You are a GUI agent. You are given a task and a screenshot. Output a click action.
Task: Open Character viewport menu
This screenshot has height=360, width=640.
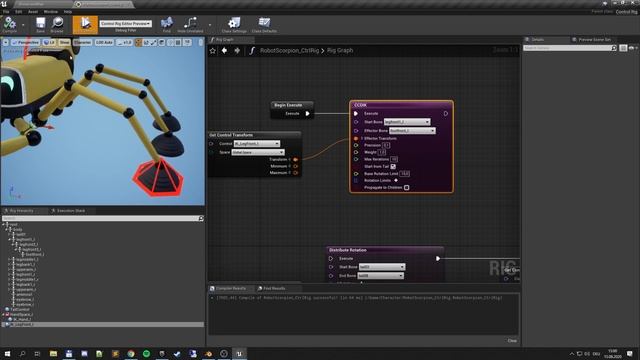click(x=83, y=42)
